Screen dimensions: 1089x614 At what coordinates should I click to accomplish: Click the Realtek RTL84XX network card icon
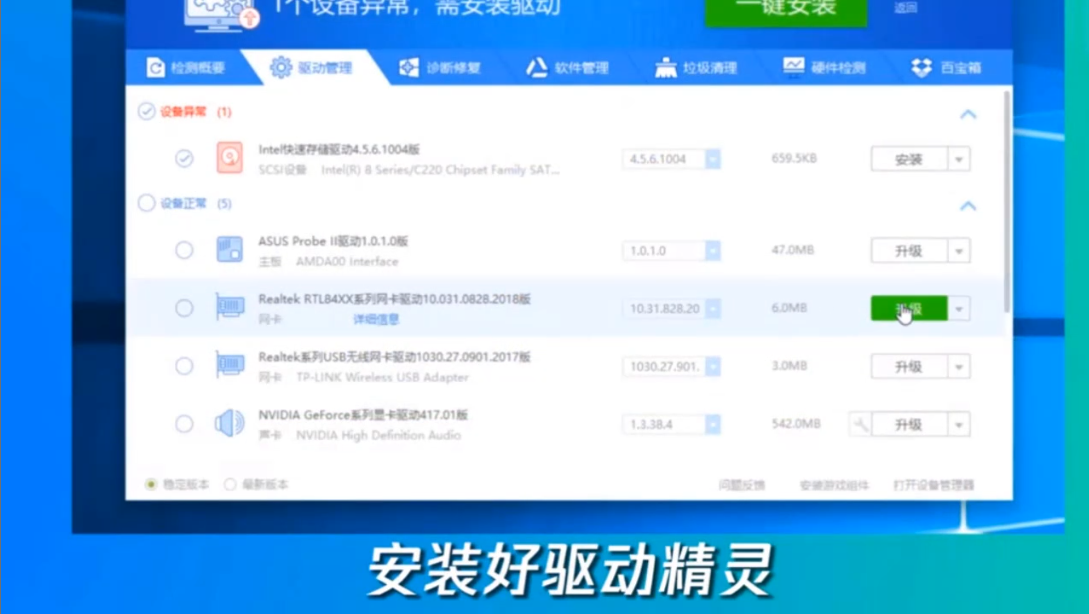pyautogui.click(x=229, y=306)
